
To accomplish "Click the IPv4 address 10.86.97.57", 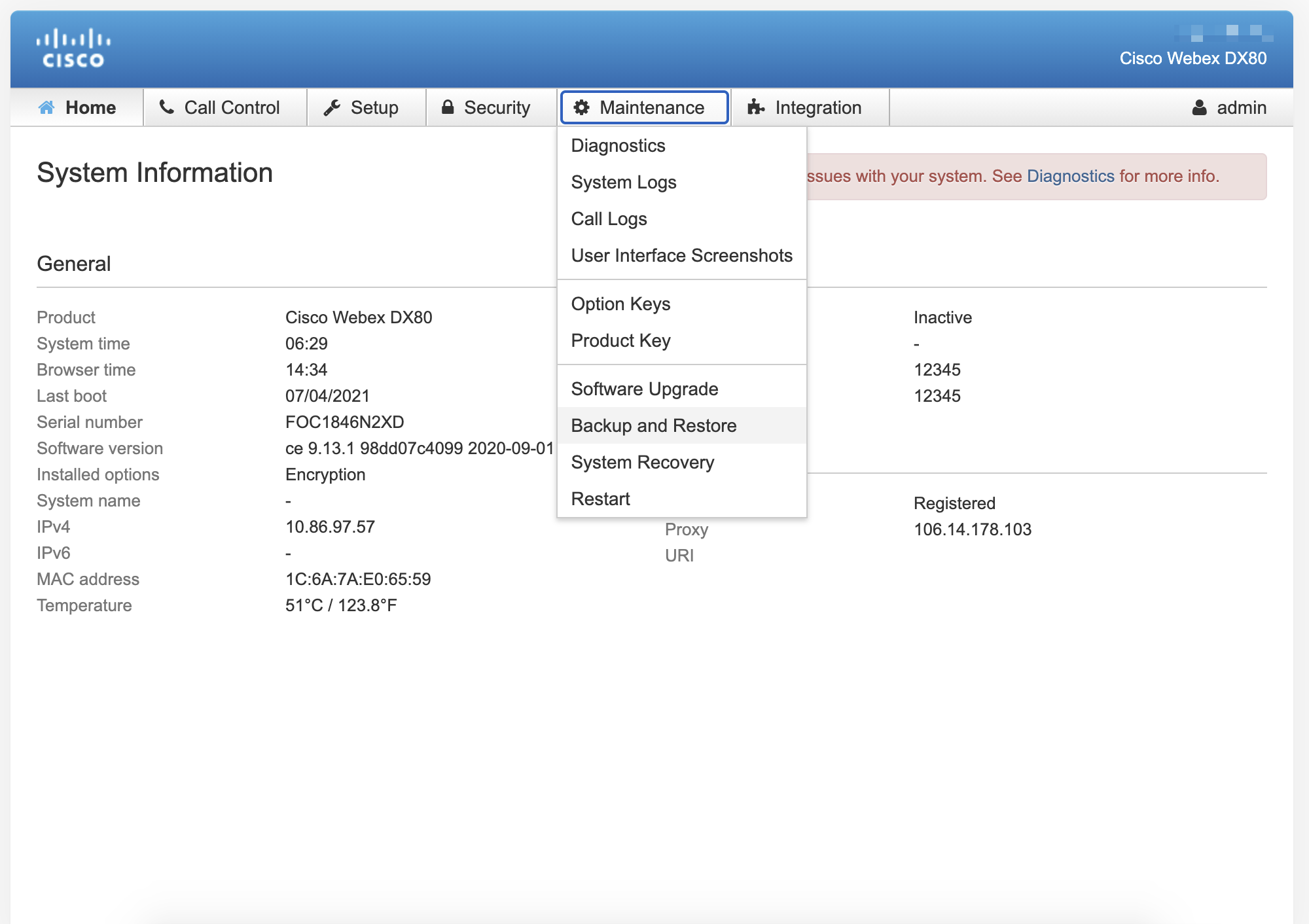I will point(330,527).
